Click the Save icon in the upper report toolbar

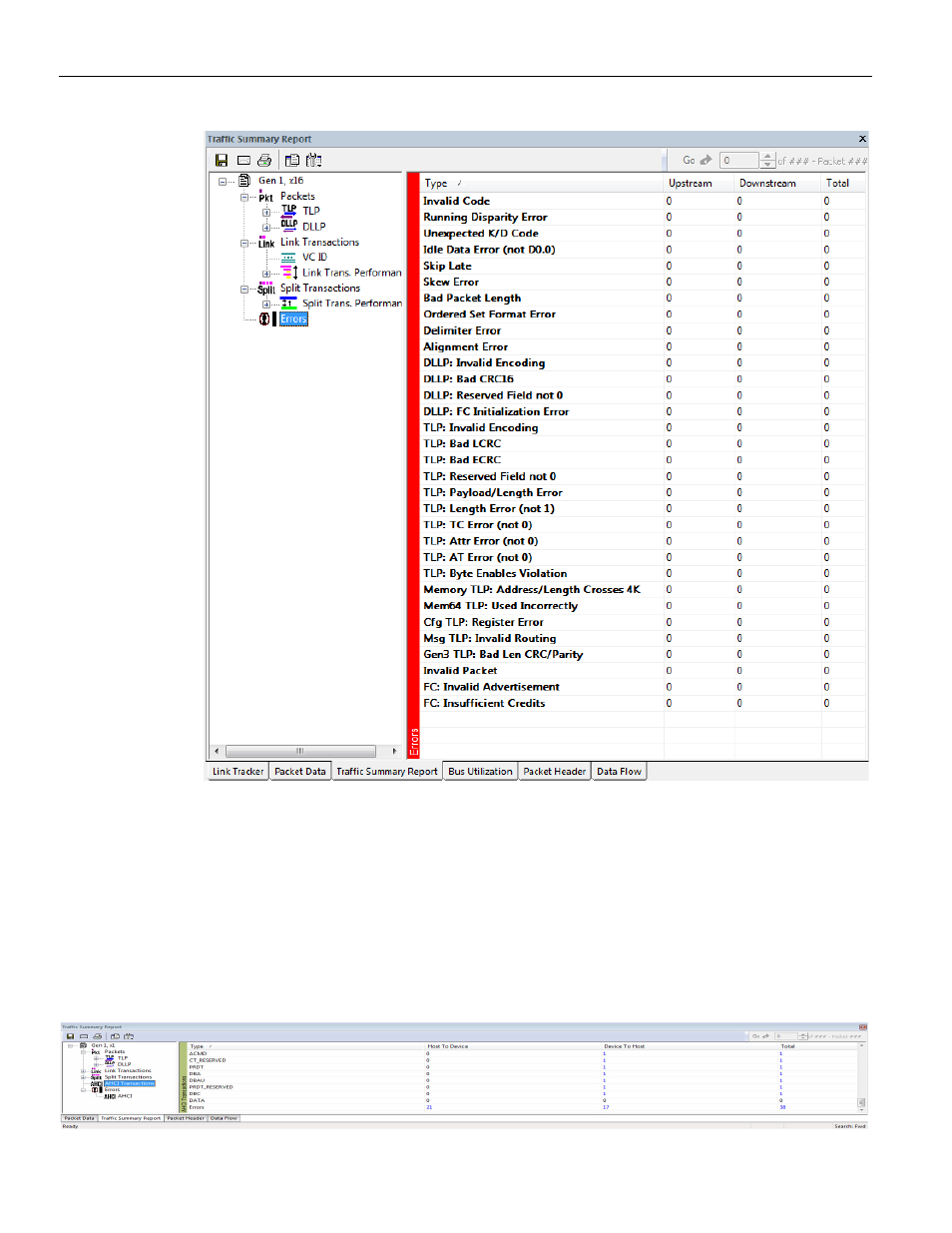coord(222,160)
